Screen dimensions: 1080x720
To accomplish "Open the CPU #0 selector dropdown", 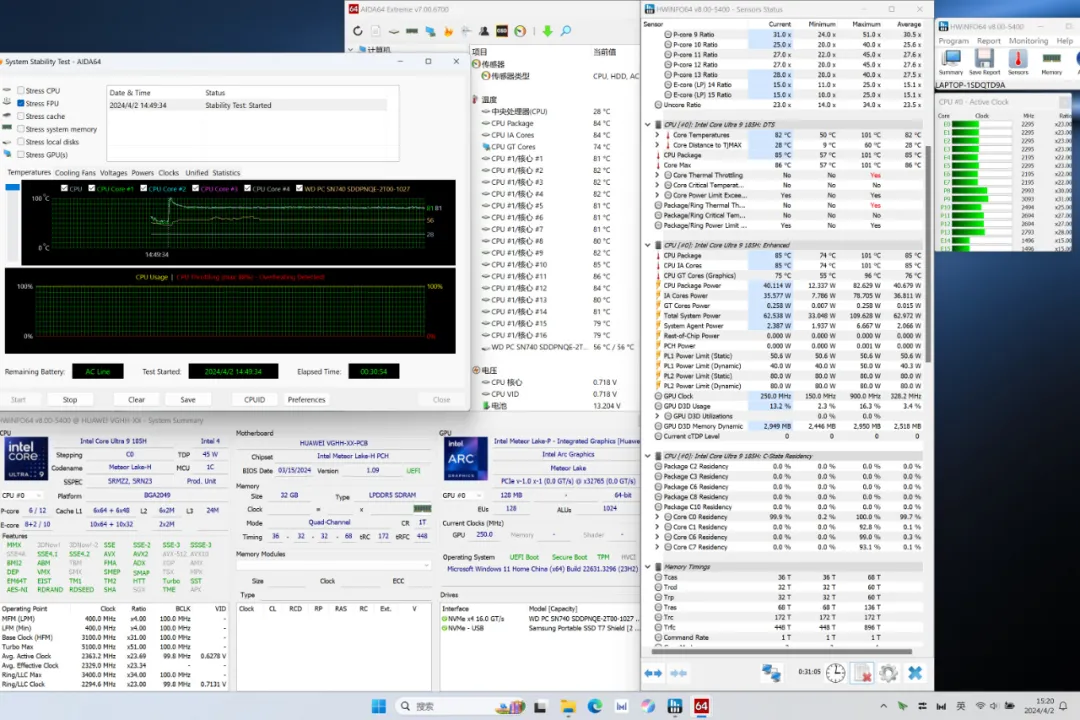I will (x=25, y=496).
